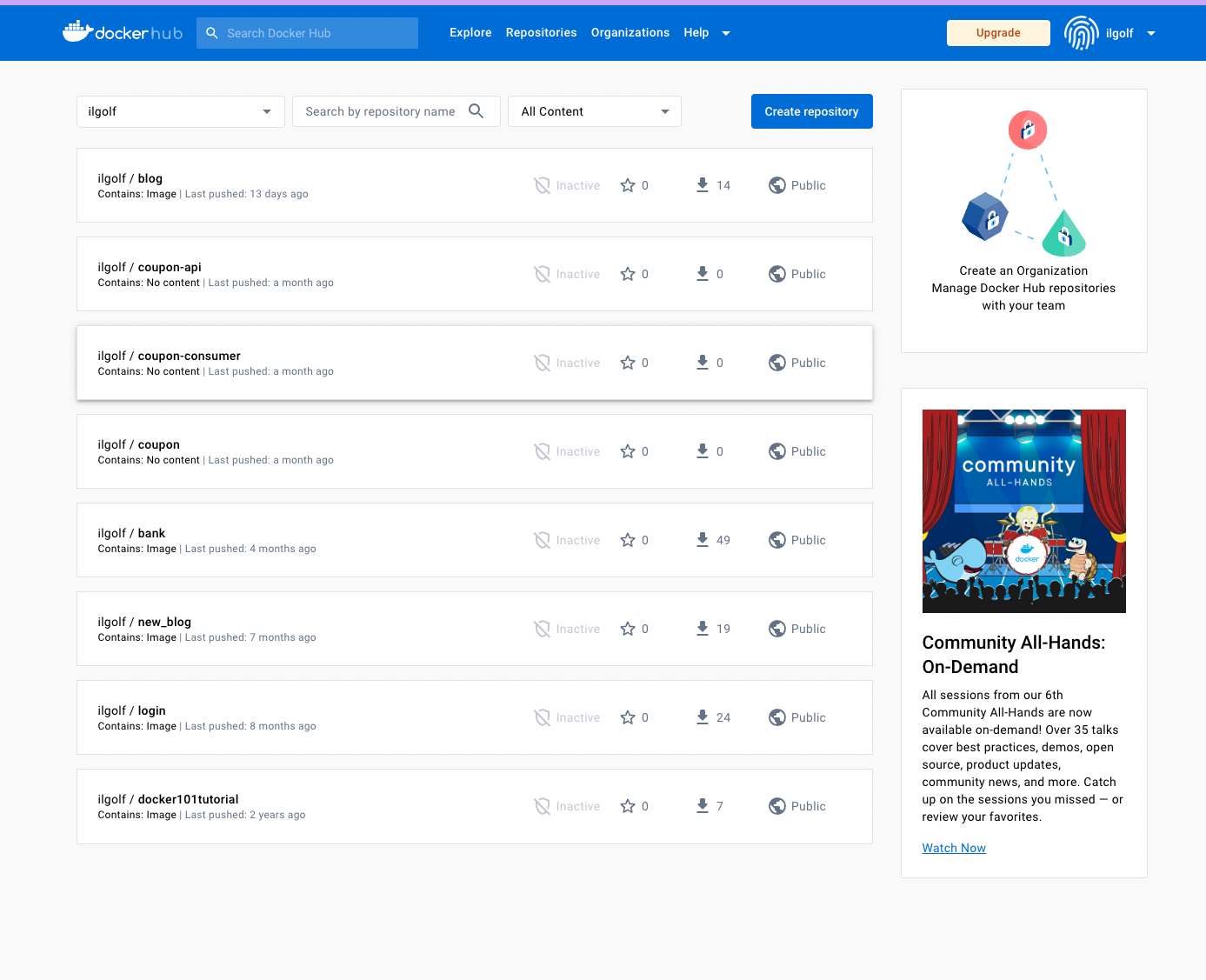
Task: Click the download icon on coupon-api row
Action: [703, 274]
